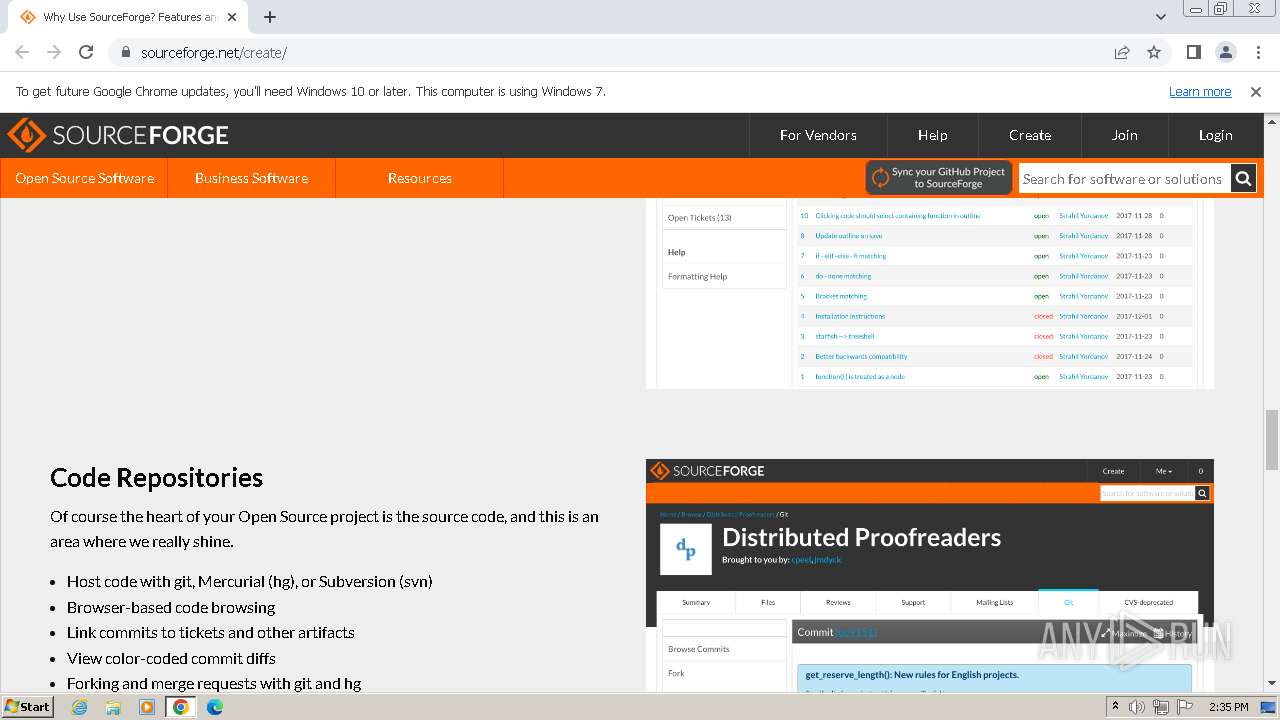Viewport: 1280px width, 720px height.
Task: Click "Browser-based code browsing" bullet text
Action: (171, 607)
